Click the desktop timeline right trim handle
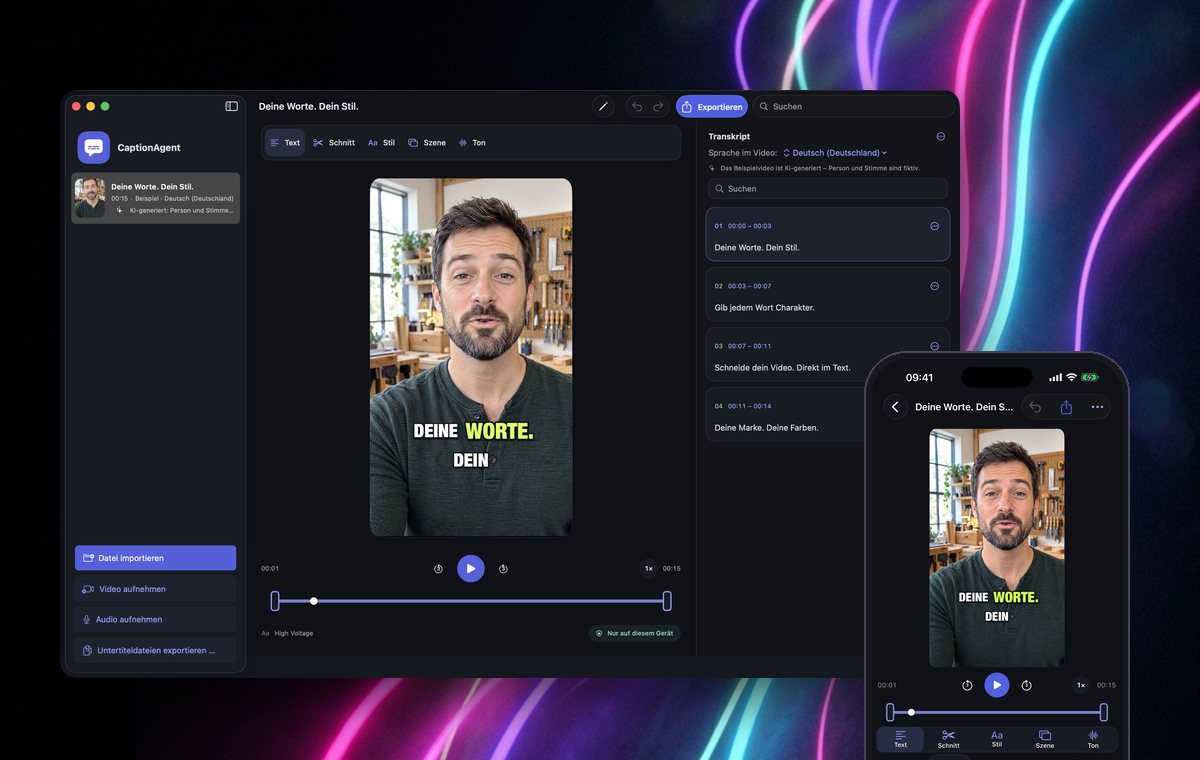1200x760 pixels. click(667, 601)
